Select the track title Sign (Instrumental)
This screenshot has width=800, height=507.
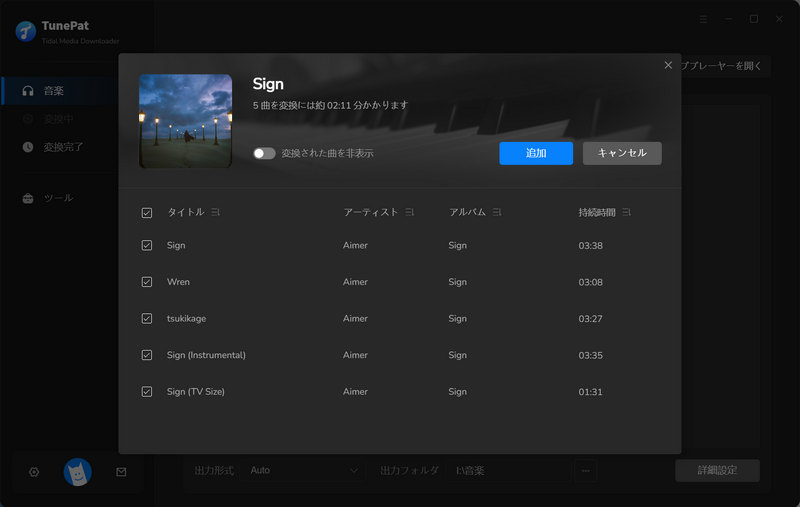206,355
